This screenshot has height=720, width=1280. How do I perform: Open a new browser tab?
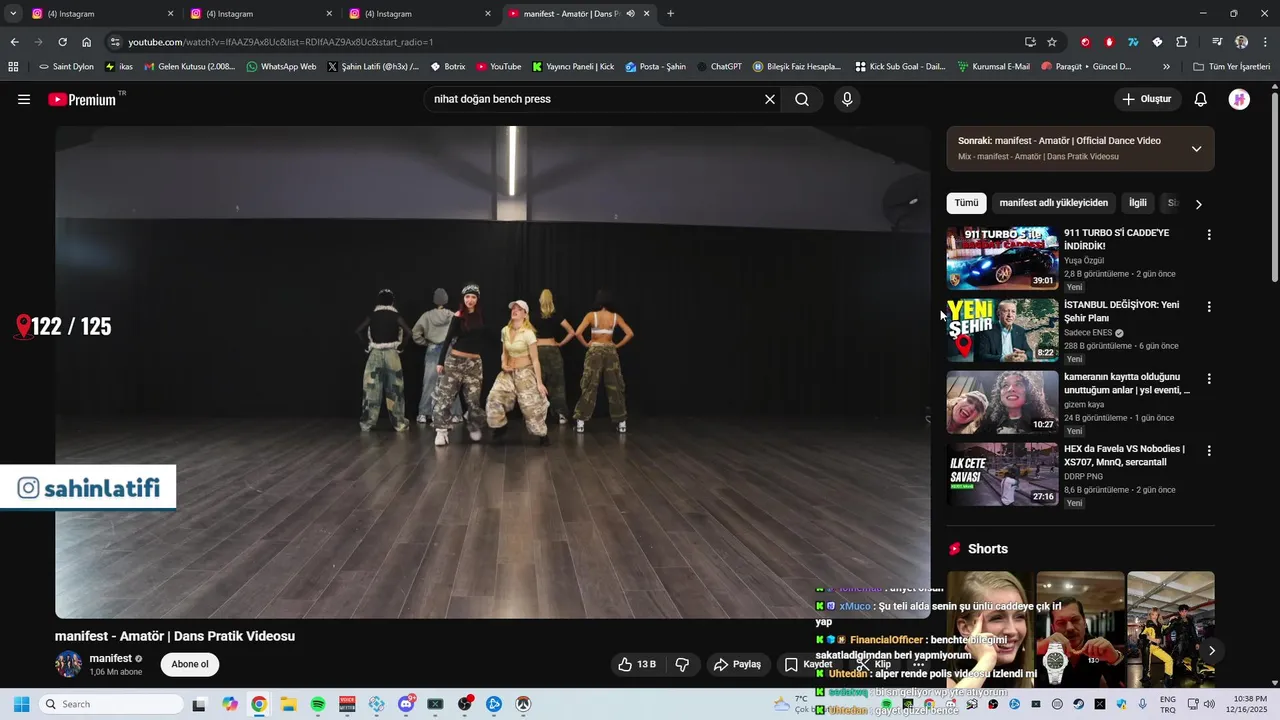(x=670, y=14)
